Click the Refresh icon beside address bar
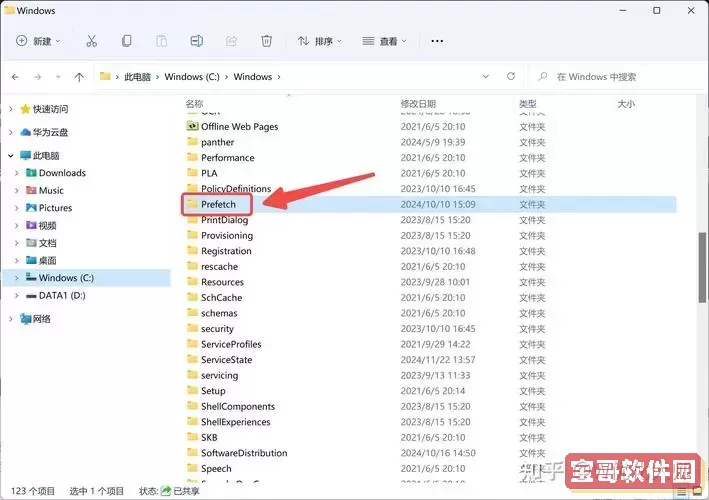Image resolution: width=709 pixels, height=500 pixels. (x=511, y=76)
